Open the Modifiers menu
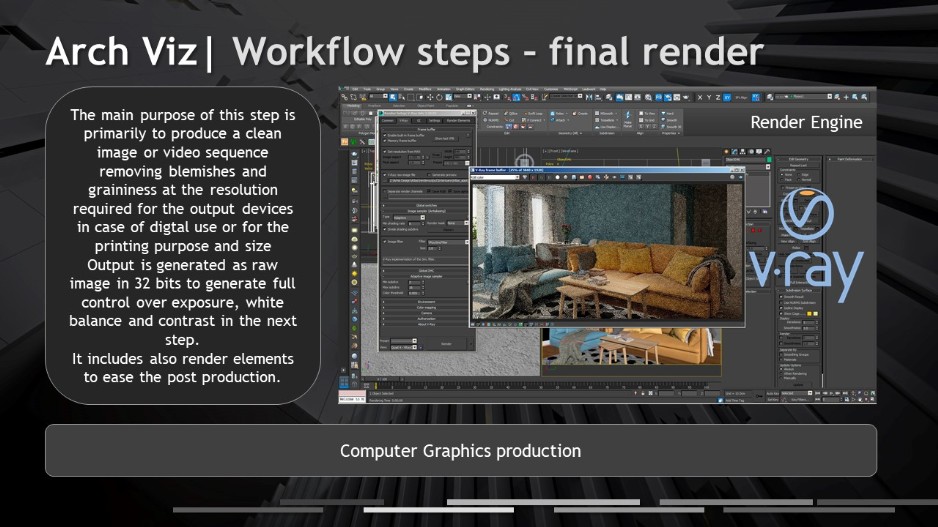This screenshot has height=527, width=938. coord(424,89)
